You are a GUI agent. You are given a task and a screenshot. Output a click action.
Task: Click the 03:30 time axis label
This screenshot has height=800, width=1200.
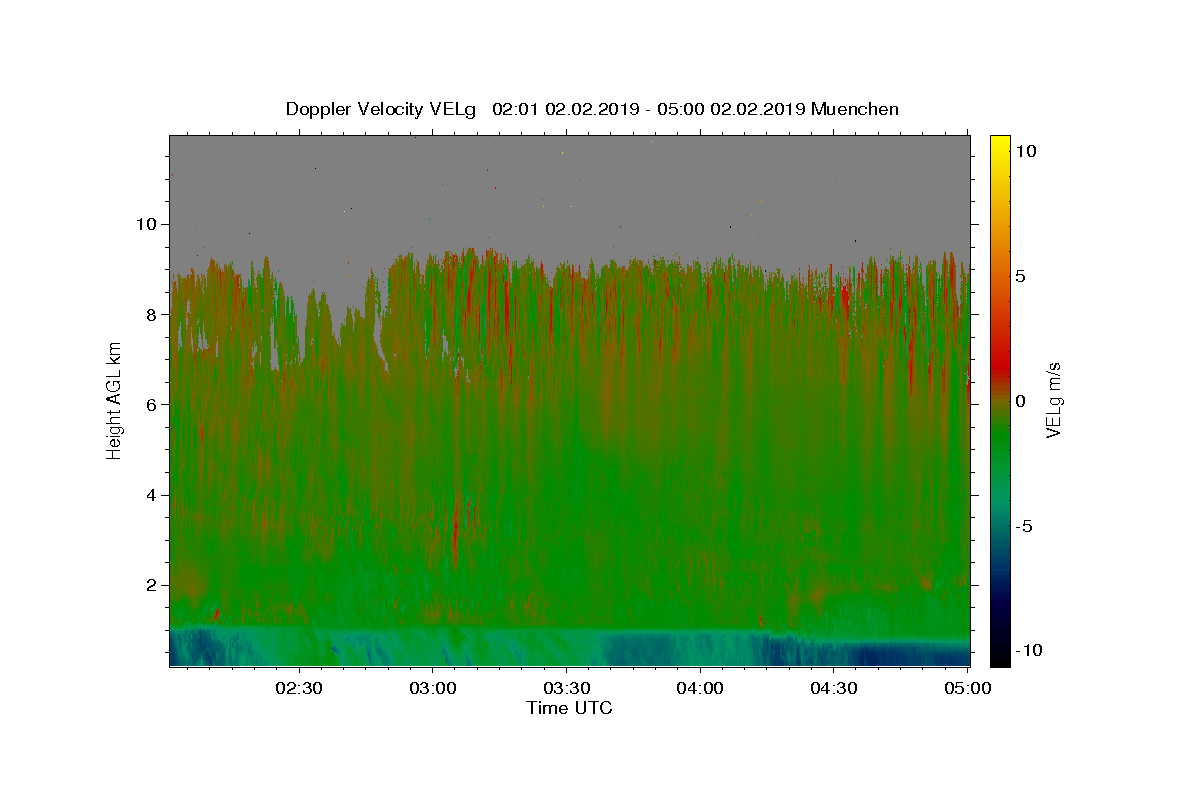566,688
